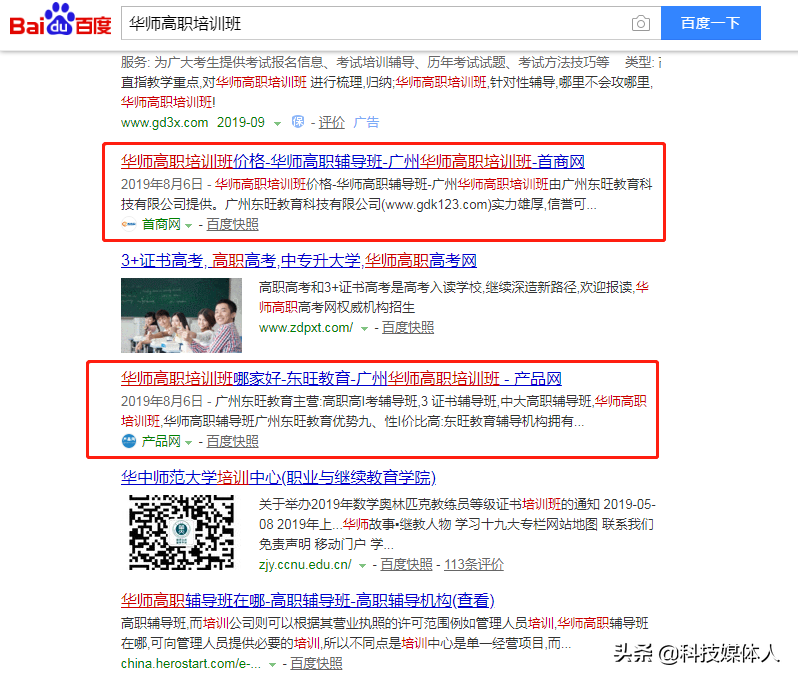Click the 百度一下 search button

pos(710,23)
